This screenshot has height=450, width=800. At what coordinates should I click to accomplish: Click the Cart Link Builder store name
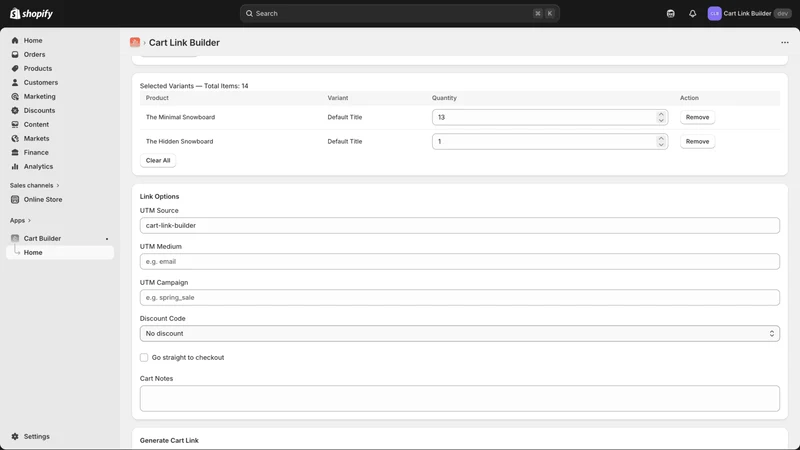[x=747, y=14]
